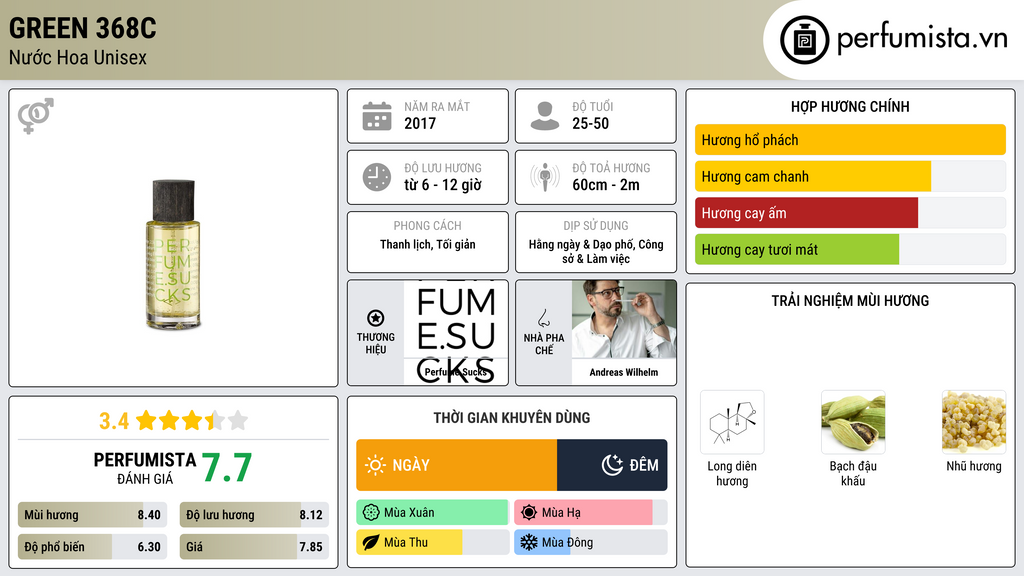Click the orange Ngày daytime bar
The width and height of the screenshot is (1024, 576).
click(456, 465)
